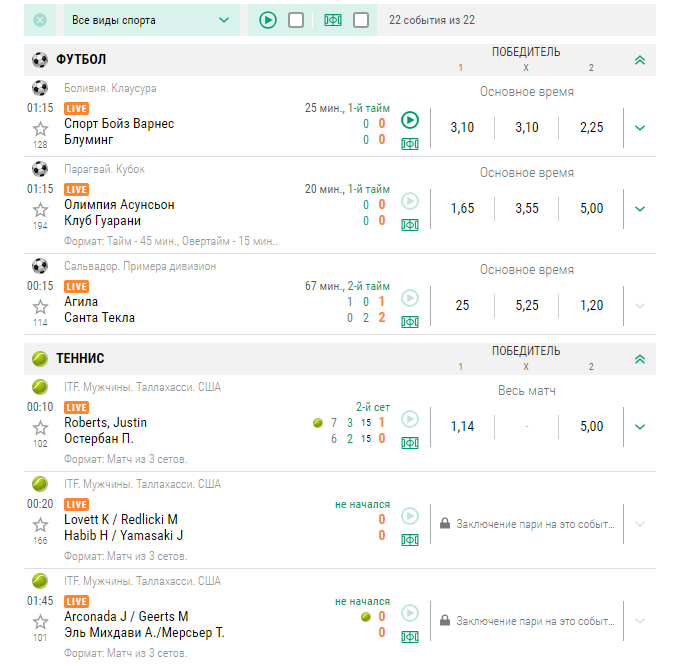
Task: Open the 'Все виды спорта' dropdown
Action: (x=151, y=20)
